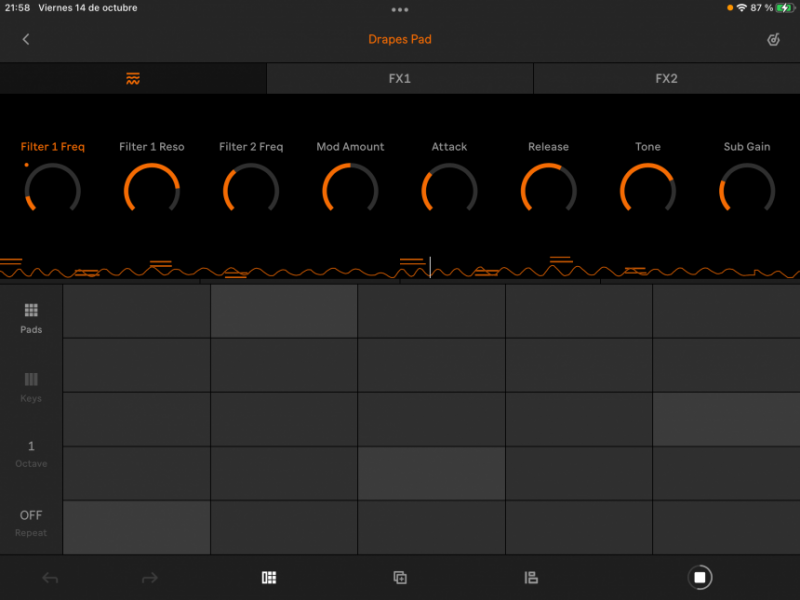Tap the Drapes Pad title
This screenshot has height=600, width=800.
399,39
